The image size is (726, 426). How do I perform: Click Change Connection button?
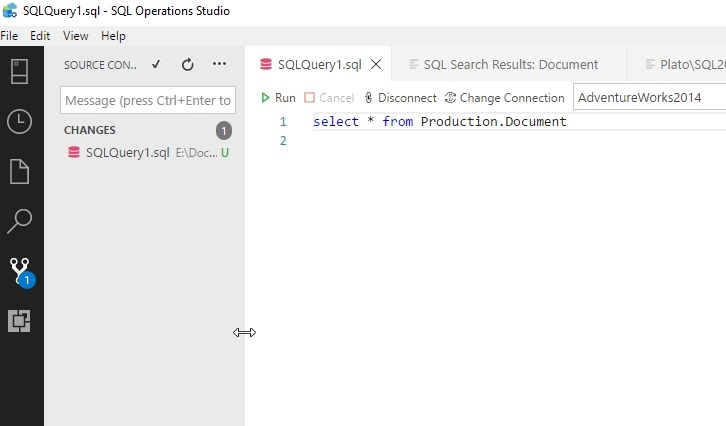(x=505, y=98)
